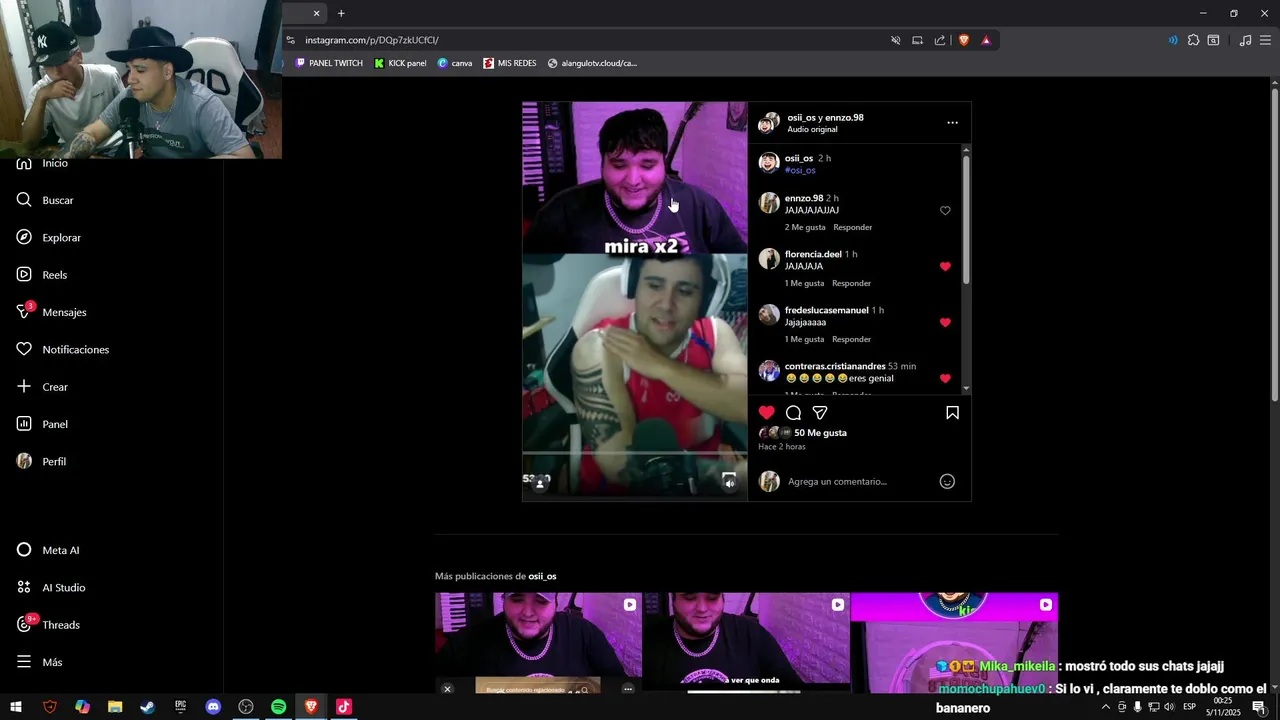Screen dimensions: 1280x720
Task: Open alangulotv.cloud bookmark
Action: pos(592,63)
